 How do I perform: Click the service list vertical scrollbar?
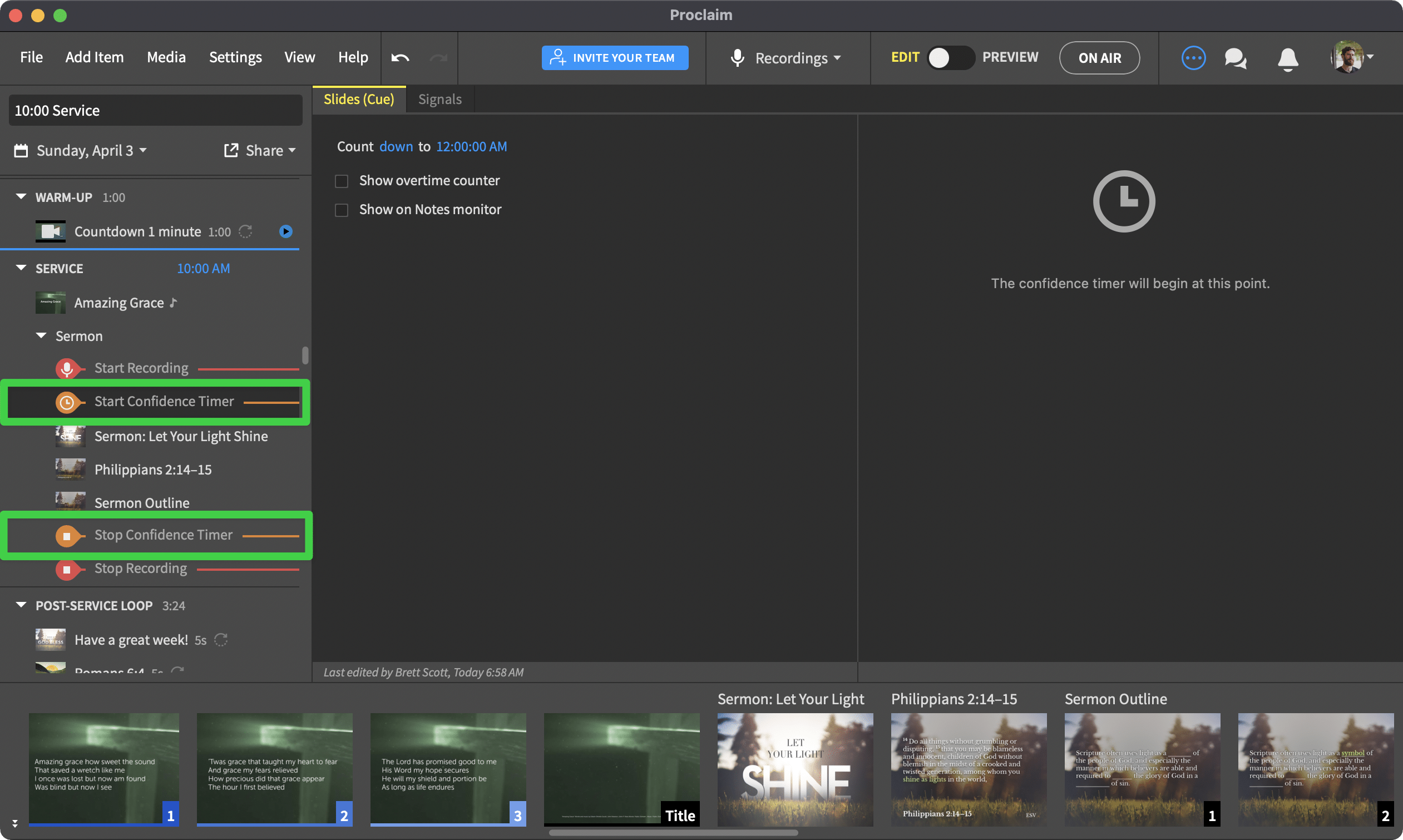coord(305,355)
